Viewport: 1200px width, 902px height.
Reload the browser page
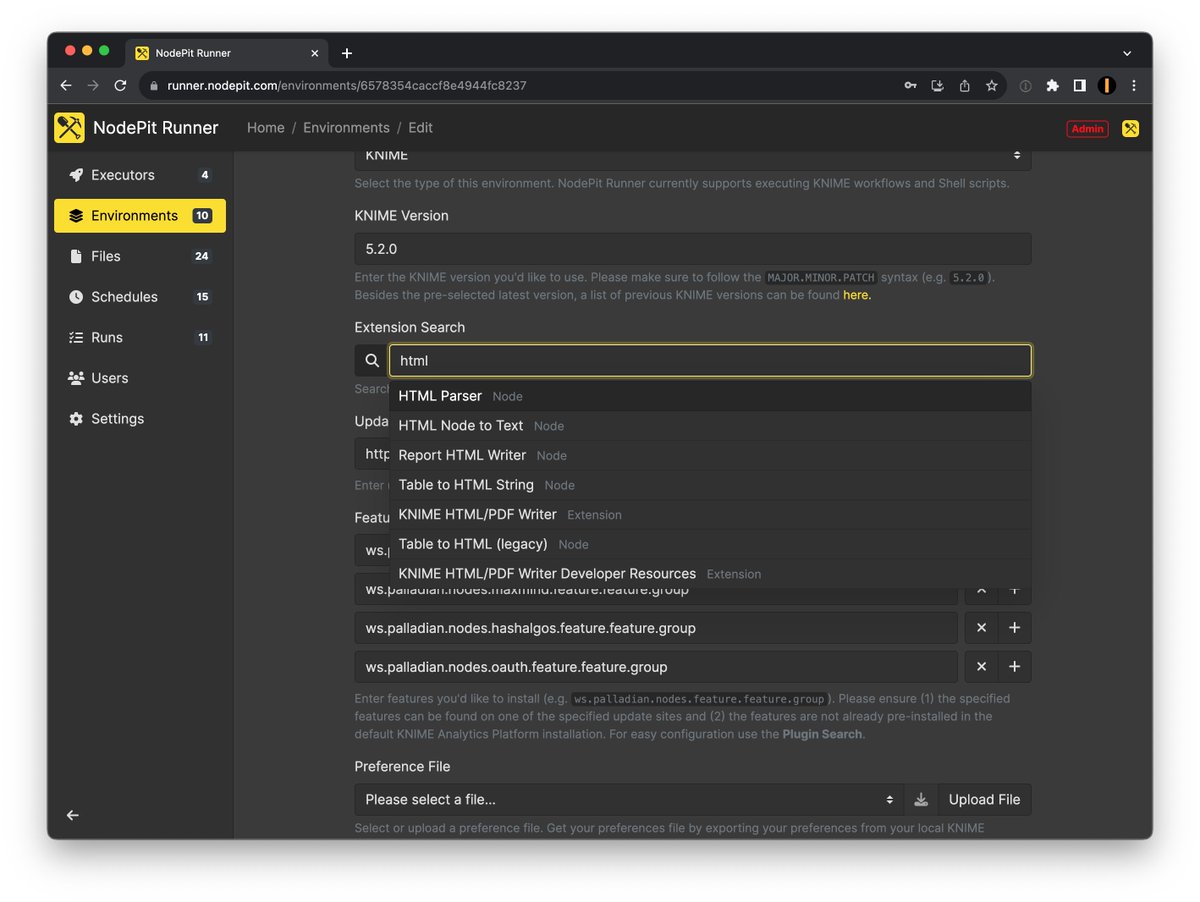(120, 86)
